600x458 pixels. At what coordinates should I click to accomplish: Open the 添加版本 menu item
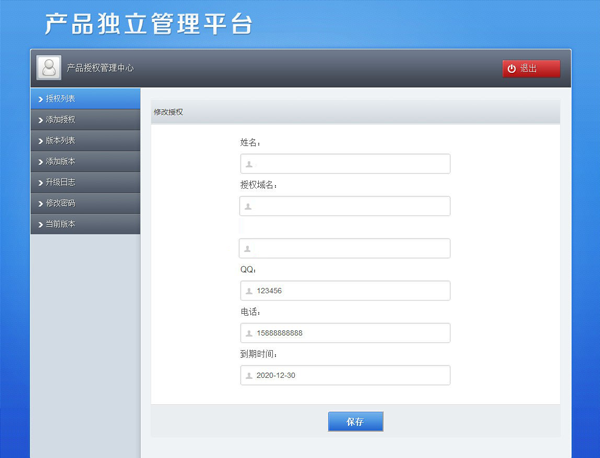[x=85, y=161]
